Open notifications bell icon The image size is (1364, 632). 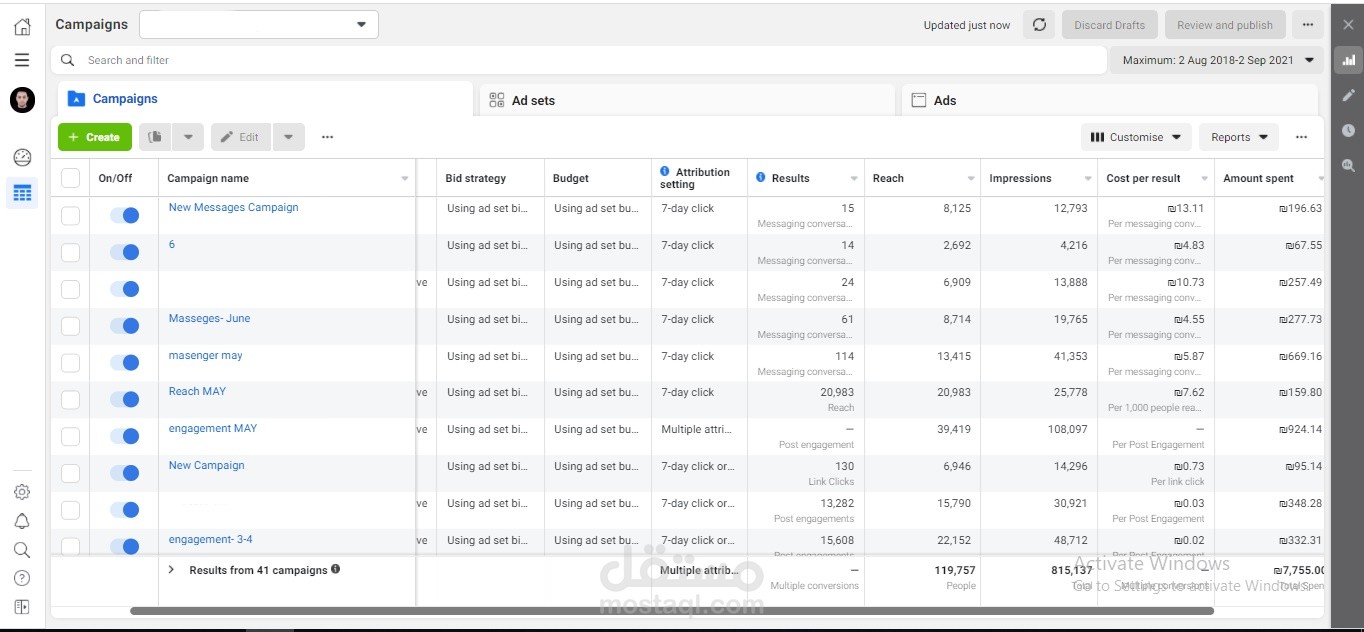[22, 521]
